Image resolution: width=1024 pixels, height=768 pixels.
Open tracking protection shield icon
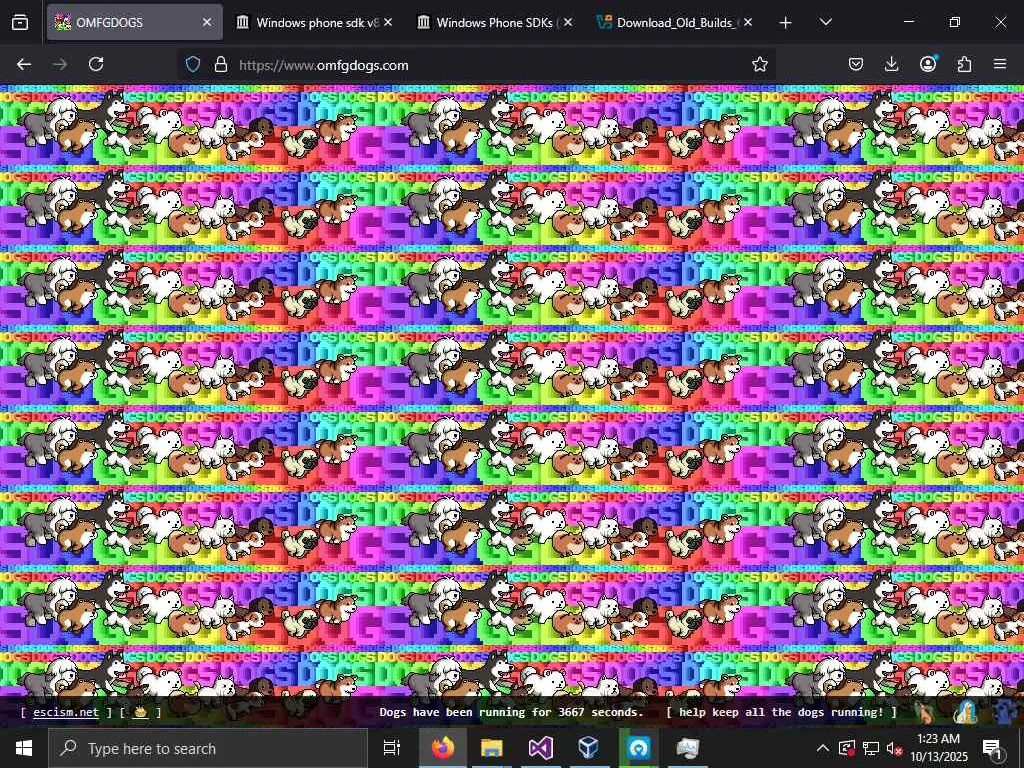(x=193, y=64)
